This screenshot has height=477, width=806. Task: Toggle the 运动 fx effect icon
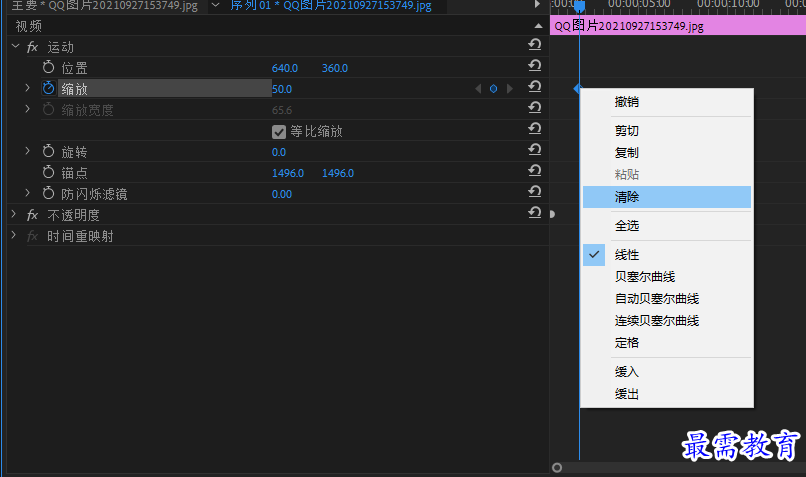(x=32, y=47)
